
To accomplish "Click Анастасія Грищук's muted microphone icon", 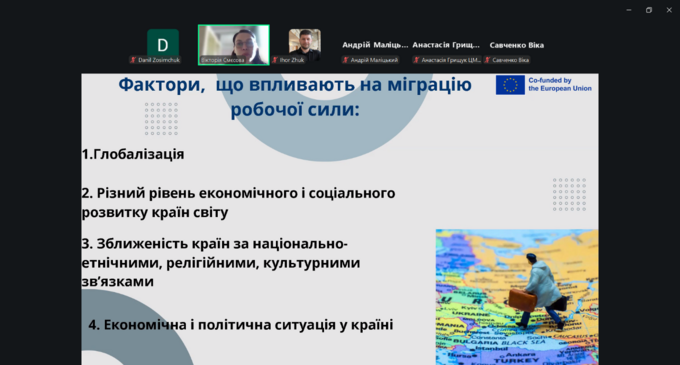I will click(416, 60).
